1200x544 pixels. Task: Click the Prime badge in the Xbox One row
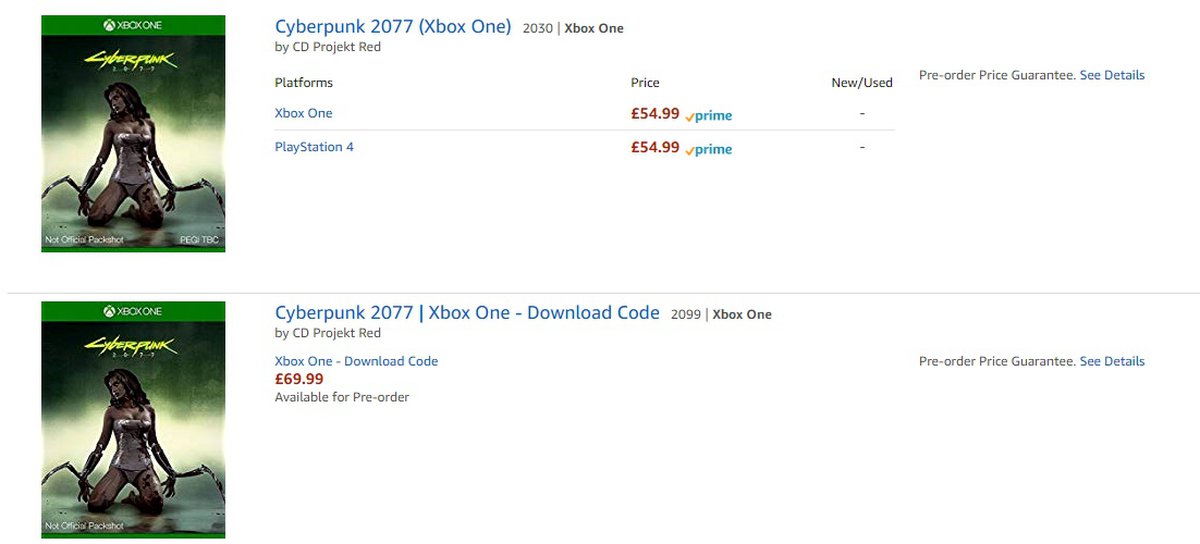(709, 115)
